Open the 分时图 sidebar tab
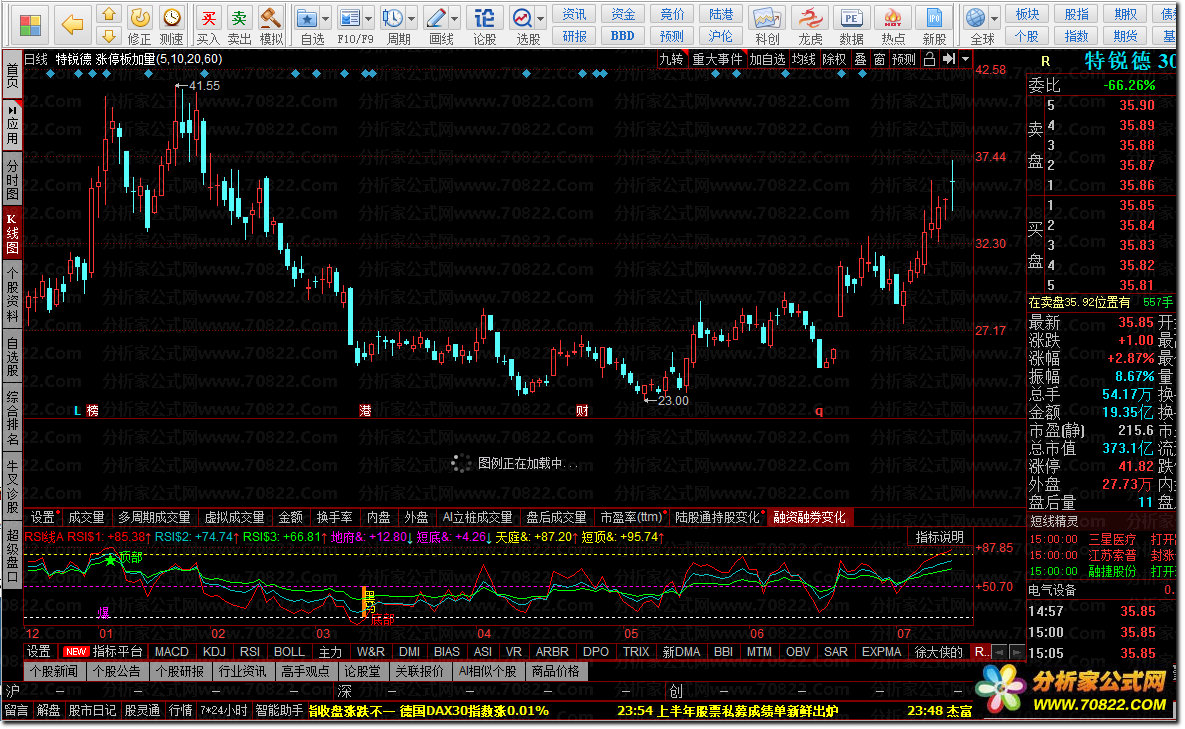 [12, 179]
